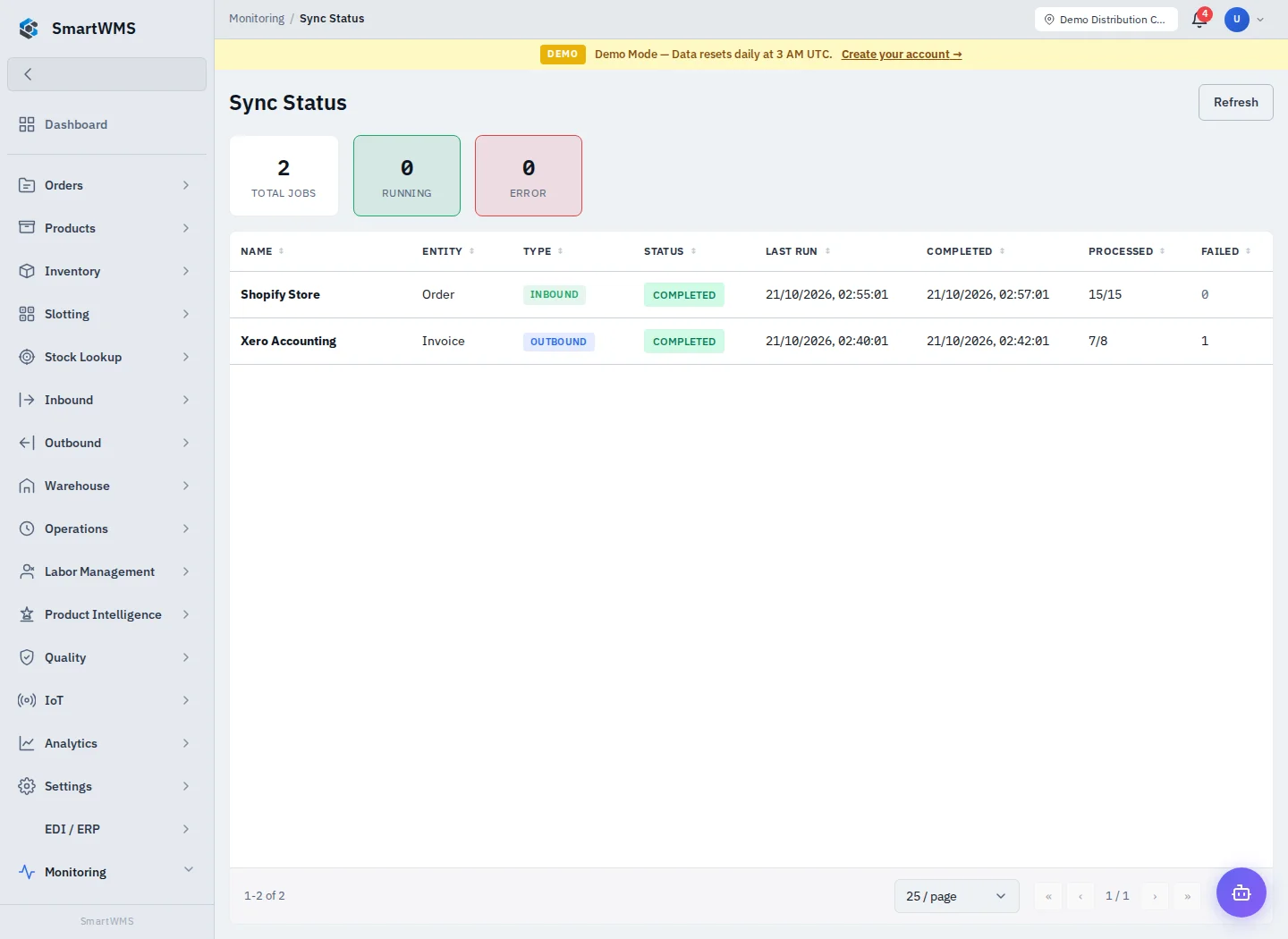This screenshot has height=939, width=1288.
Task: Expand the Product Intelligence submenu chevron
Action: (186, 614)
